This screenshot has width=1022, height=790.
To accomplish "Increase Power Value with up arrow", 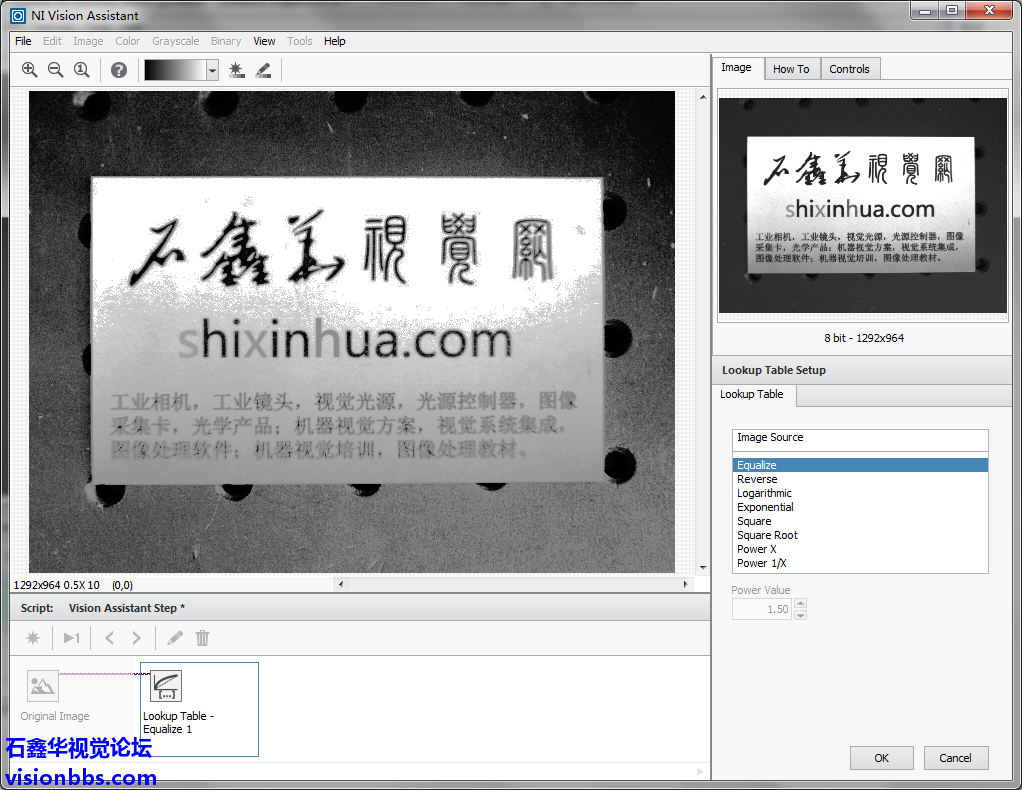I will (800, 604).
